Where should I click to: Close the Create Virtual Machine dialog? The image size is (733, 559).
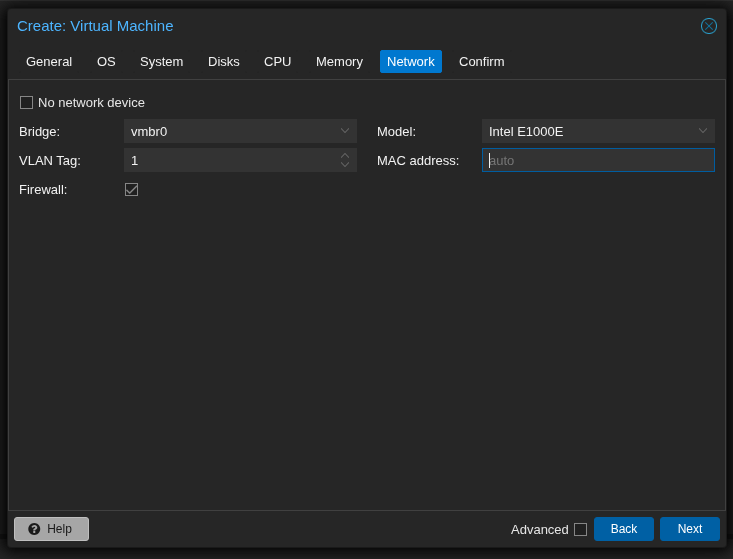click(708, 26)
